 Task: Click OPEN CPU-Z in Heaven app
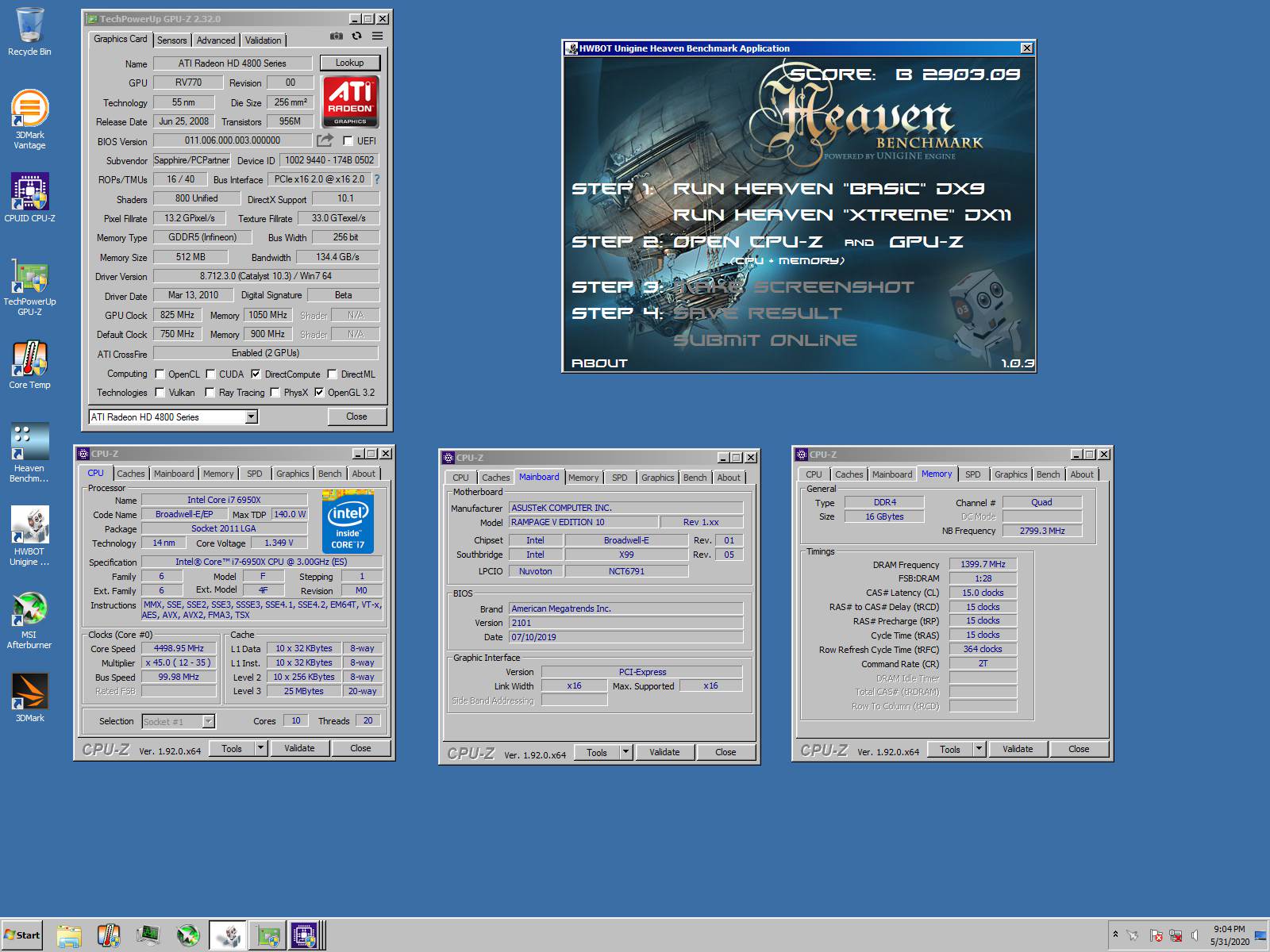pyautogui.click(x=748, y=242)
